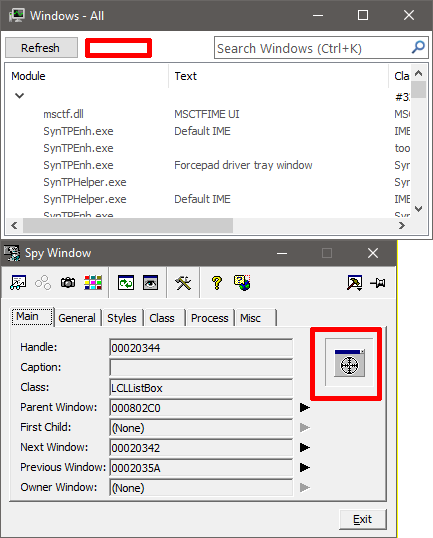Click the Handle field showing 00020344
Image resolution: width=433 pixels, height=538 pixels.
[x=201, y=348]
